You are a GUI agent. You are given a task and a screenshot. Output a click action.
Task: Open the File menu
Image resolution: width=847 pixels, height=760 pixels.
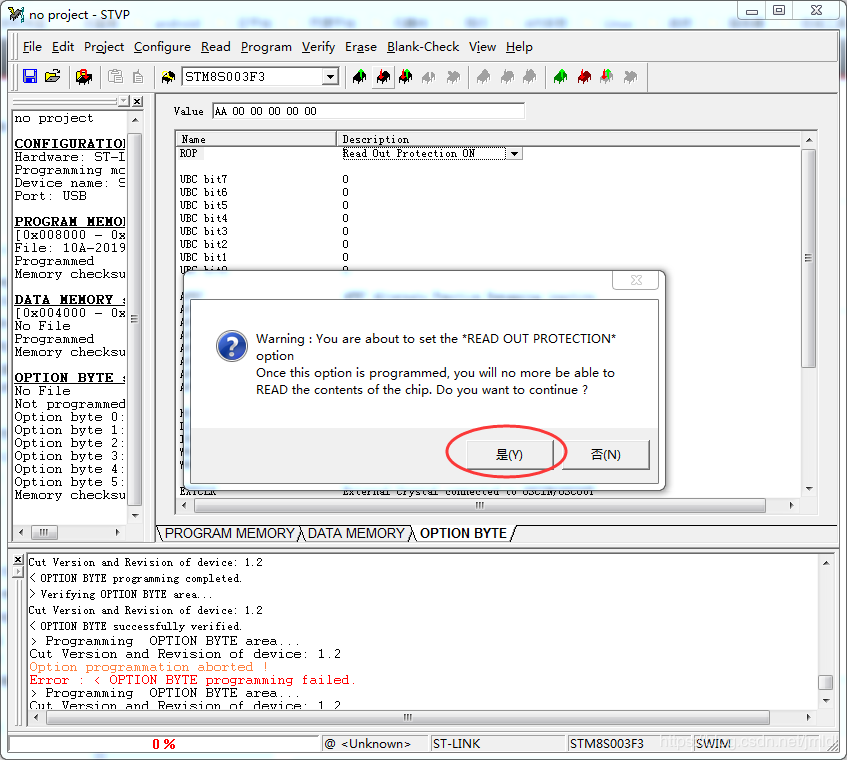click(x=32, y=47)
